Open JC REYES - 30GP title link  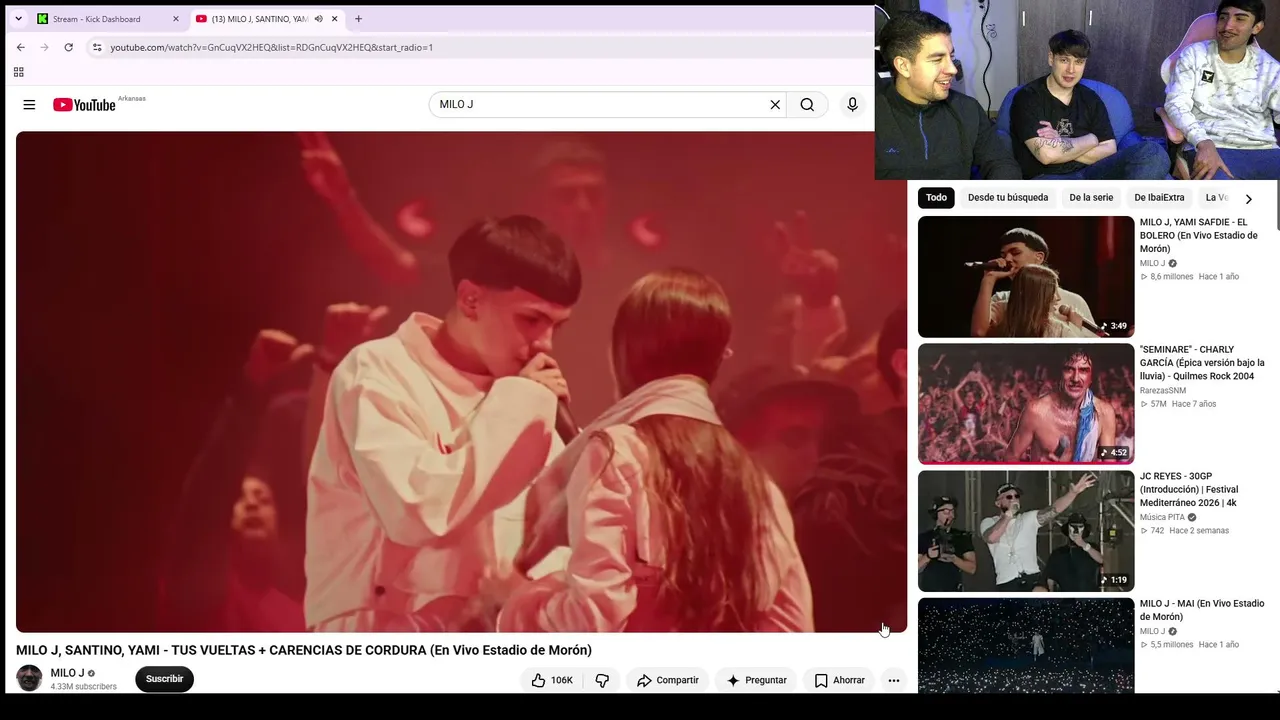pos(1189,490)
